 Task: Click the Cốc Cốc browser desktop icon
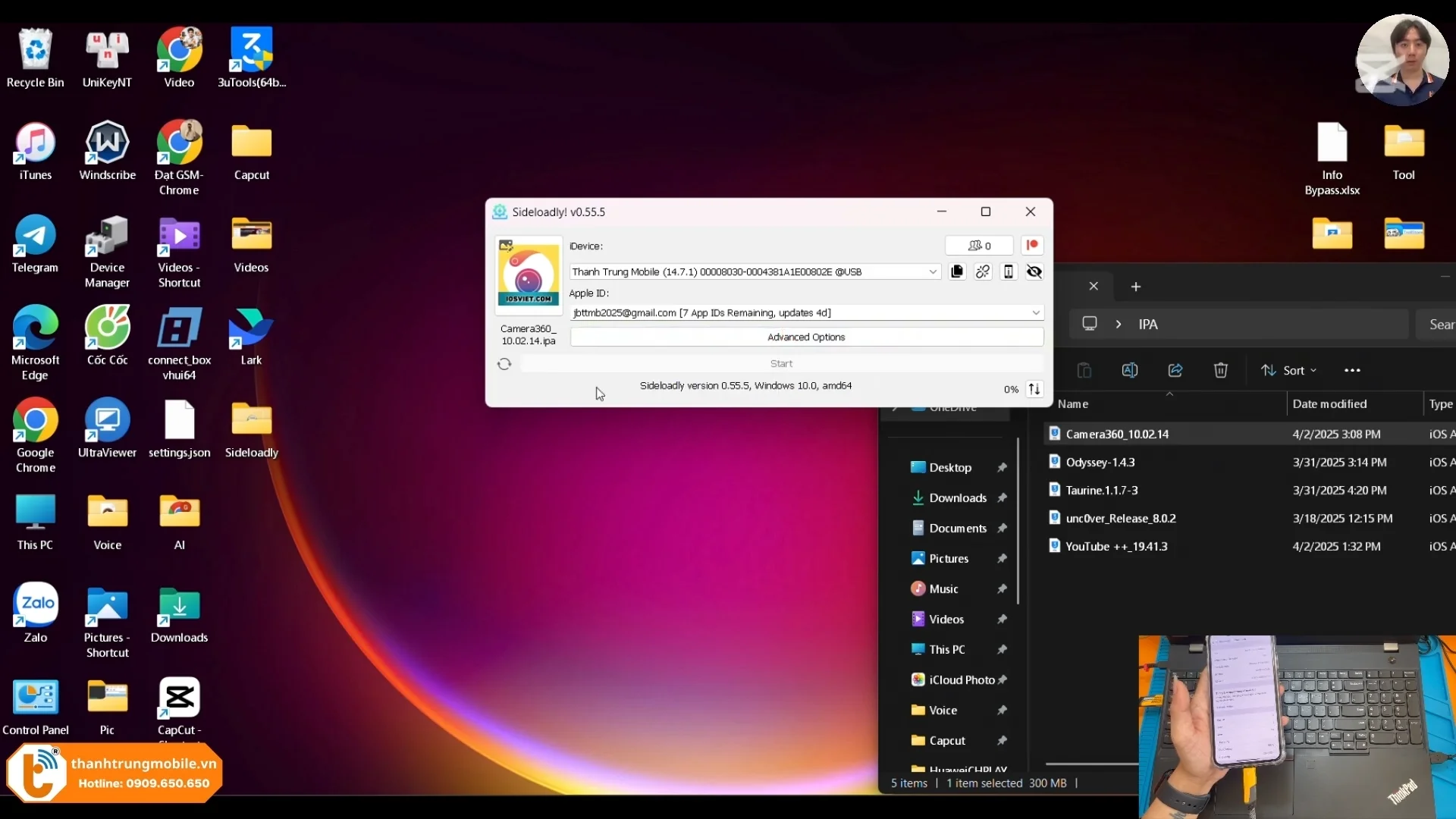tap(107, 336)
